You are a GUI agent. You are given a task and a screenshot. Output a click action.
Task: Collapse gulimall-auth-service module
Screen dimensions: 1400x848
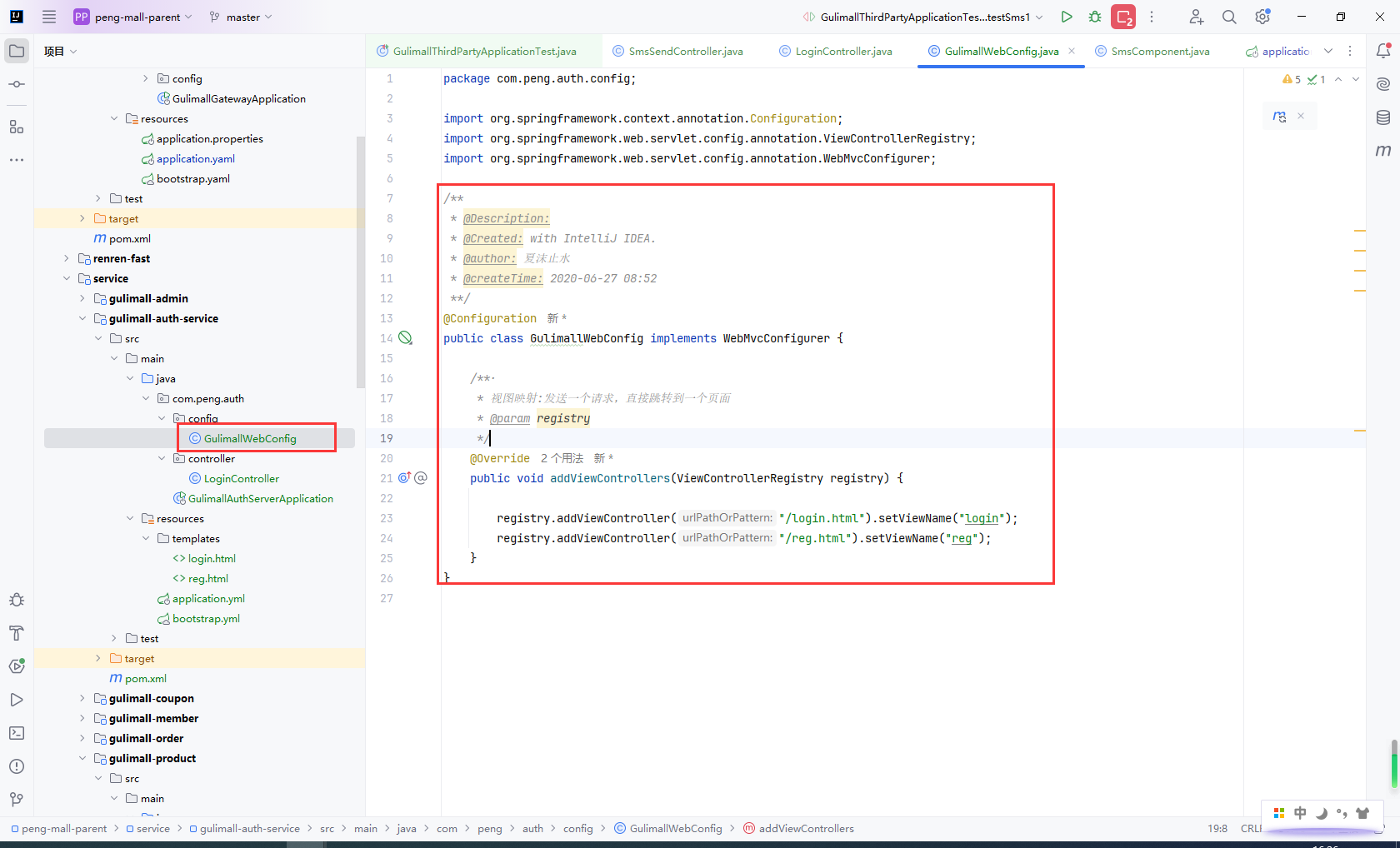(82, 318)
